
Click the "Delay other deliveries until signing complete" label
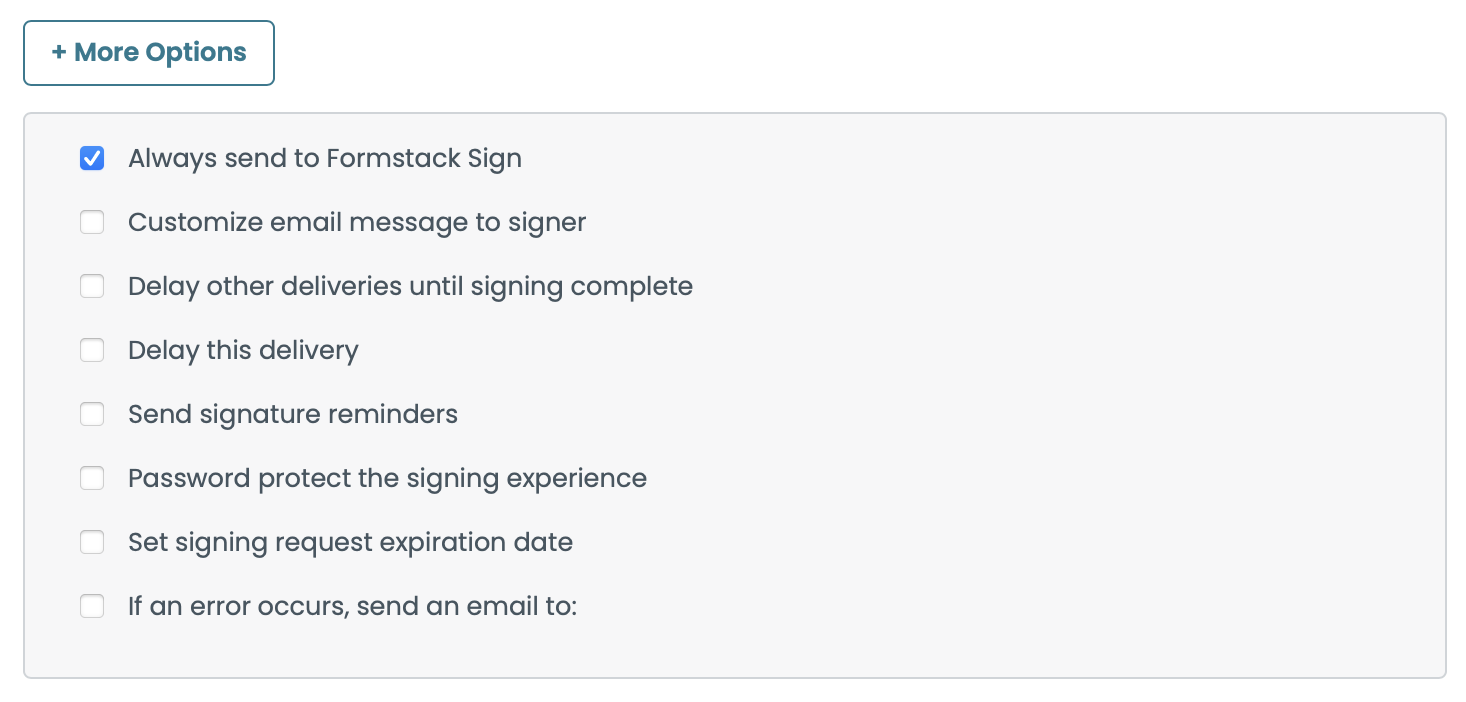point(410,286)
